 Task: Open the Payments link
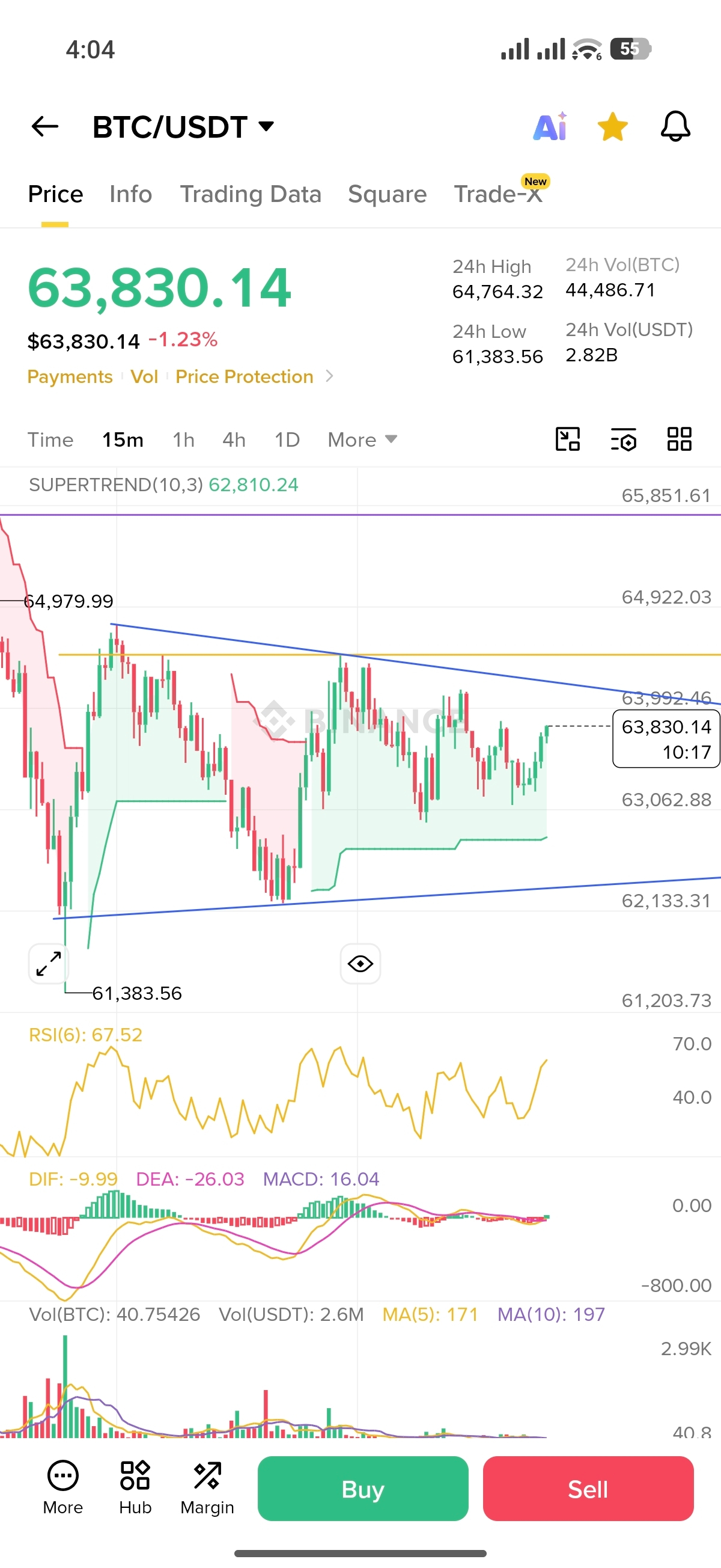[70, 377]
